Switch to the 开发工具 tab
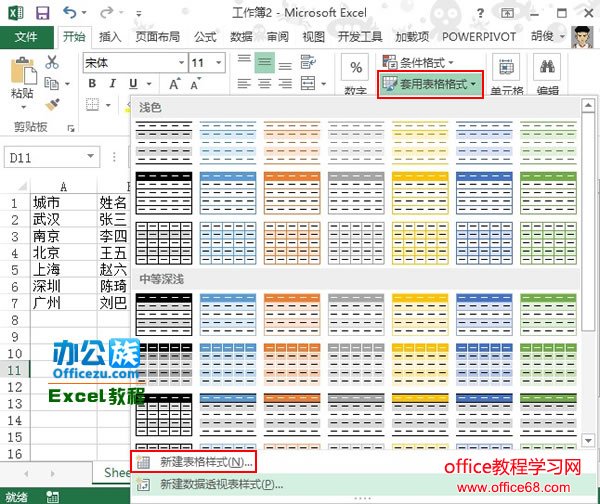 click(x=360, y=37)
